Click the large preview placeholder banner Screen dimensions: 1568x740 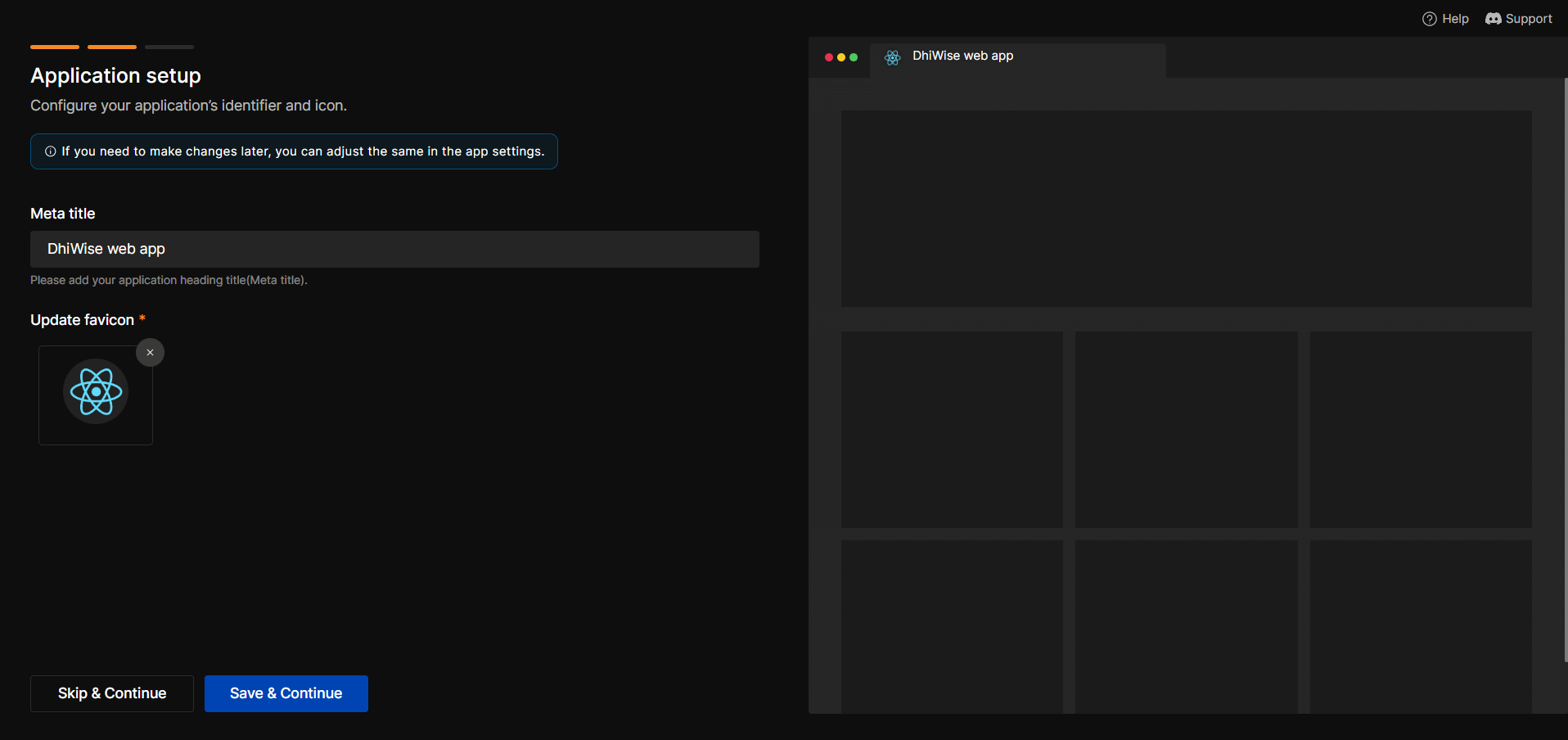(1187, 209)
